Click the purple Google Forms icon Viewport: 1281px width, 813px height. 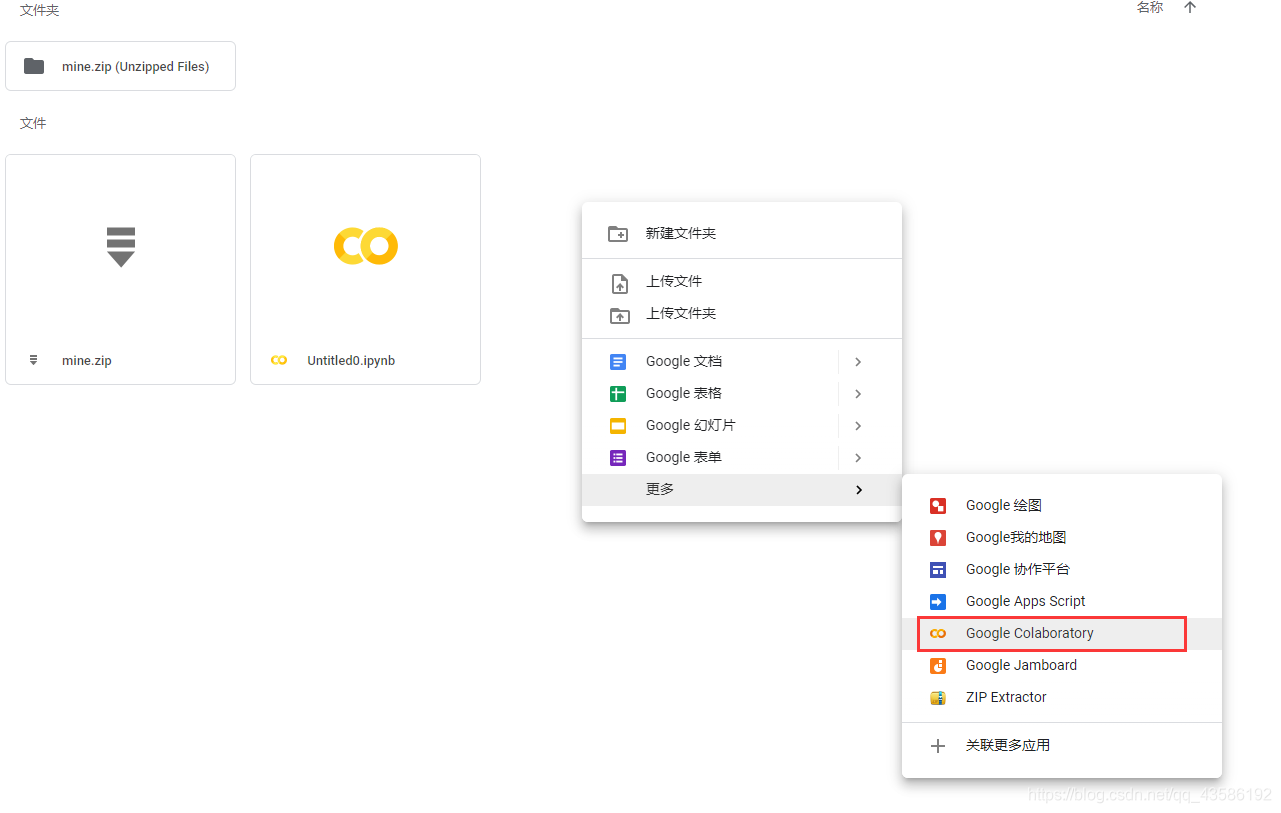click(618, 458)
